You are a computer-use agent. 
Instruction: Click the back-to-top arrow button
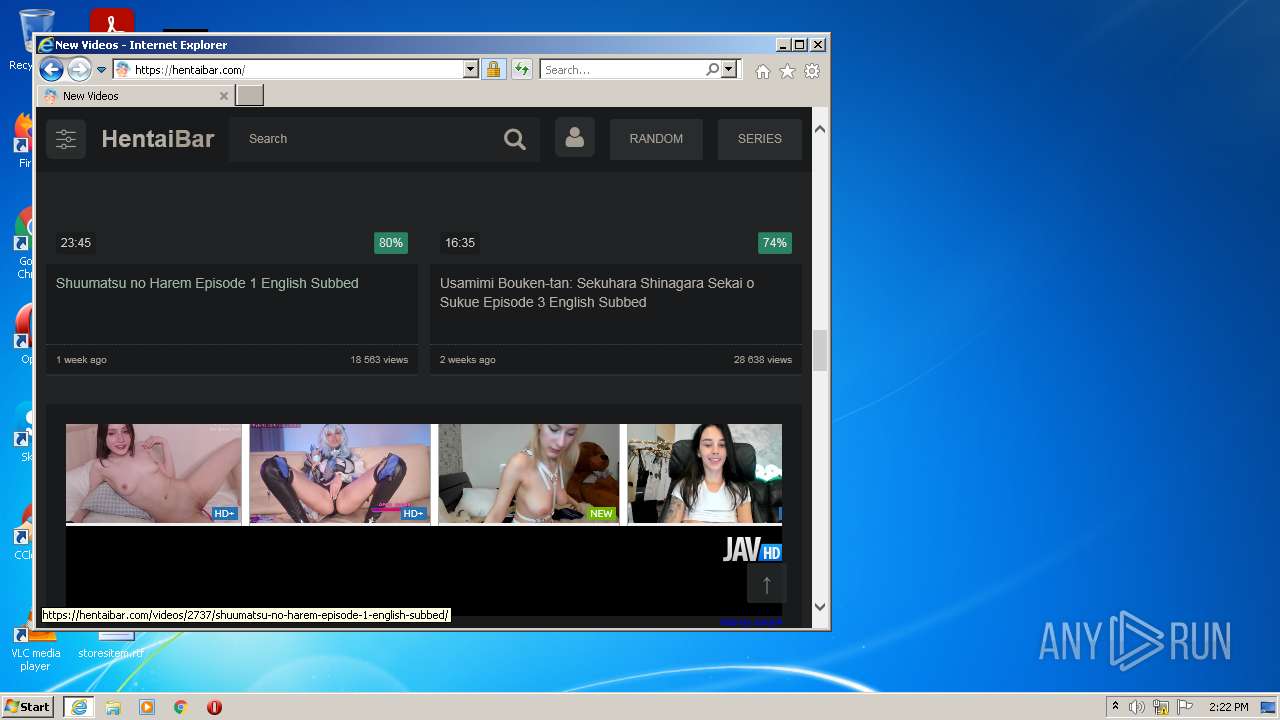tap(767, 584)
